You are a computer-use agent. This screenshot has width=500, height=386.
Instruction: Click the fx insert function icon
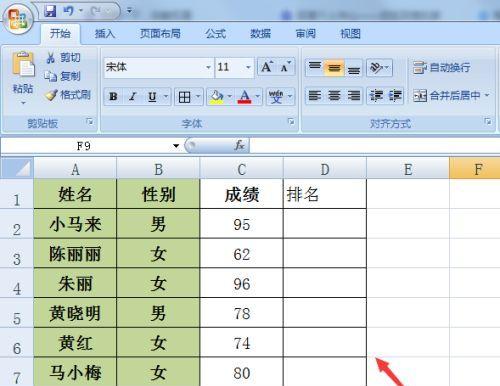[x=239, y=146]
